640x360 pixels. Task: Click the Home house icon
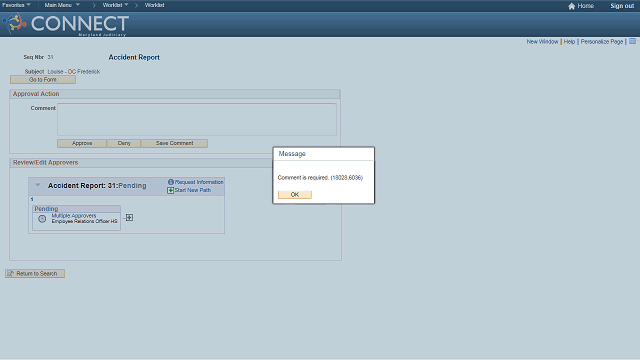[571, 6]
